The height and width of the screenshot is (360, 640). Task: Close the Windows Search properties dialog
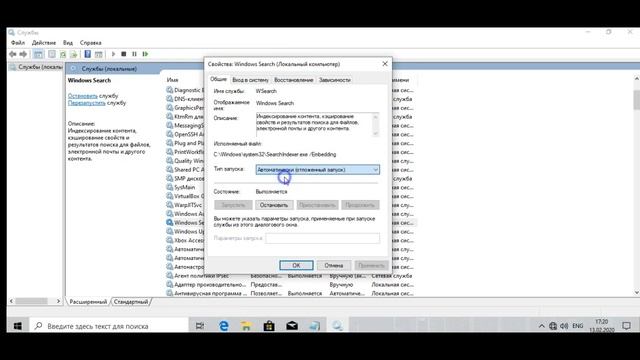384,64
